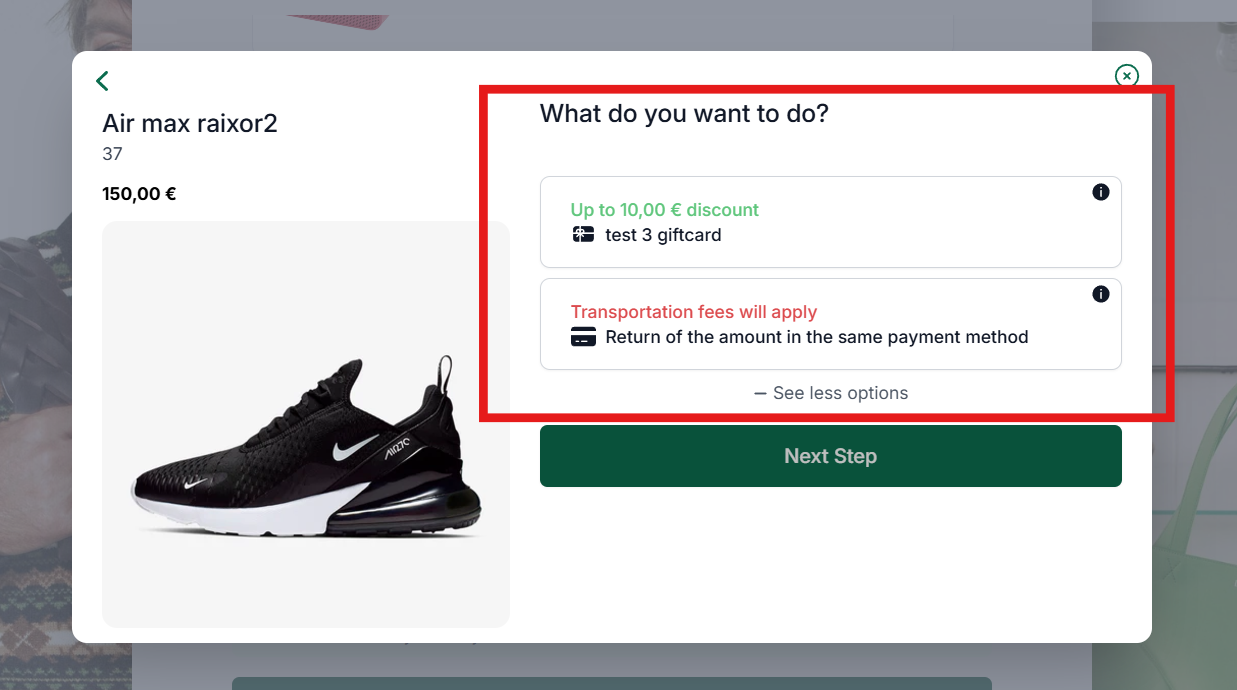
Task: Click the green button partially hidden below dialog
Action: pyautogui.click(x=611, y=683)
